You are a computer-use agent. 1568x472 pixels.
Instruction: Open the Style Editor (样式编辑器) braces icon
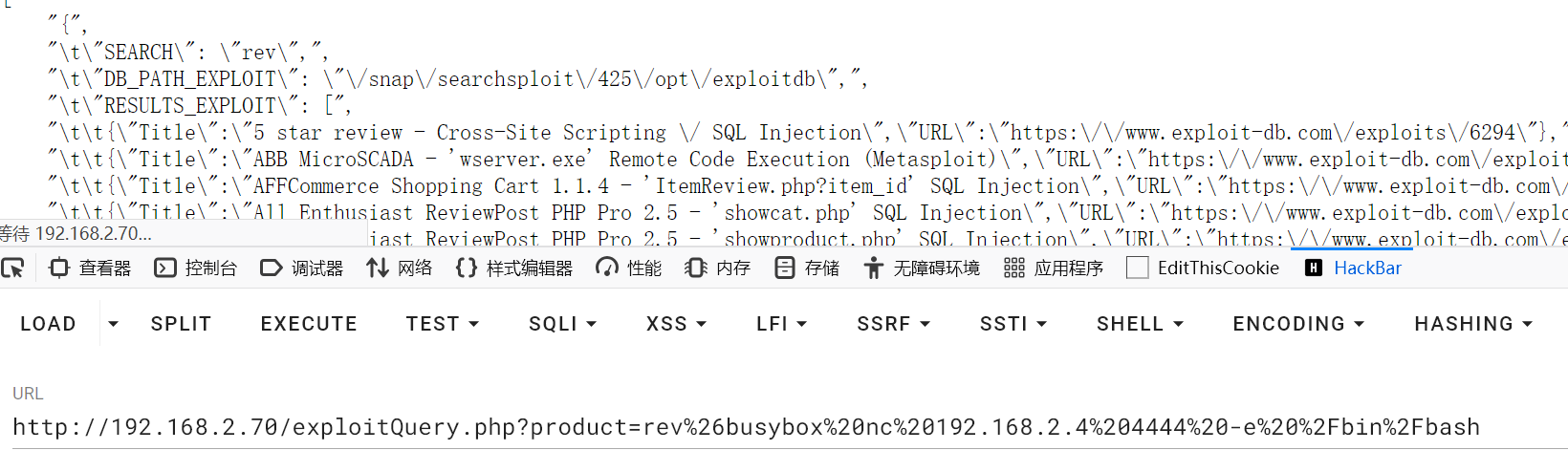click(x=467, y=268)
